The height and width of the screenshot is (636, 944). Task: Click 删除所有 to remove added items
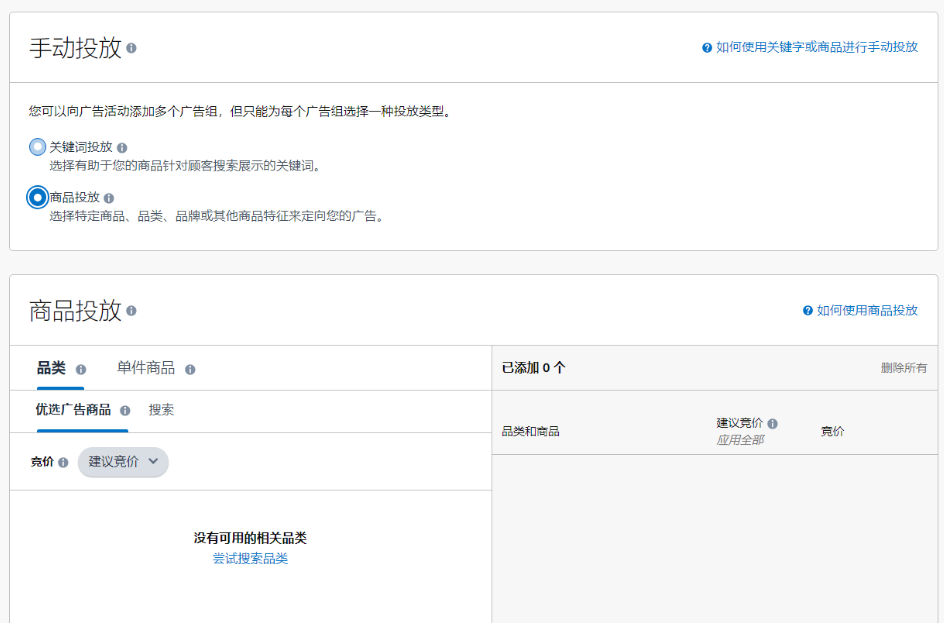tap(903, 368)
